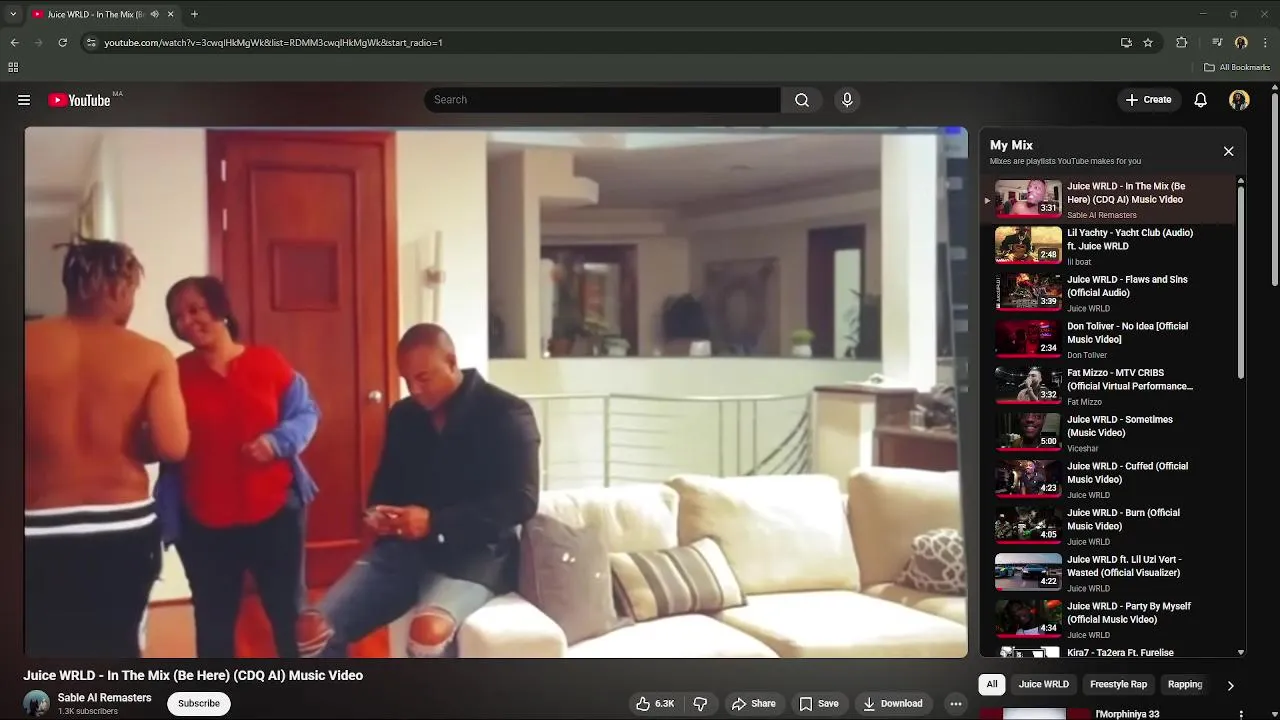Open YouTube notifications bell

pyautogui.click(x=1201, y=100)
